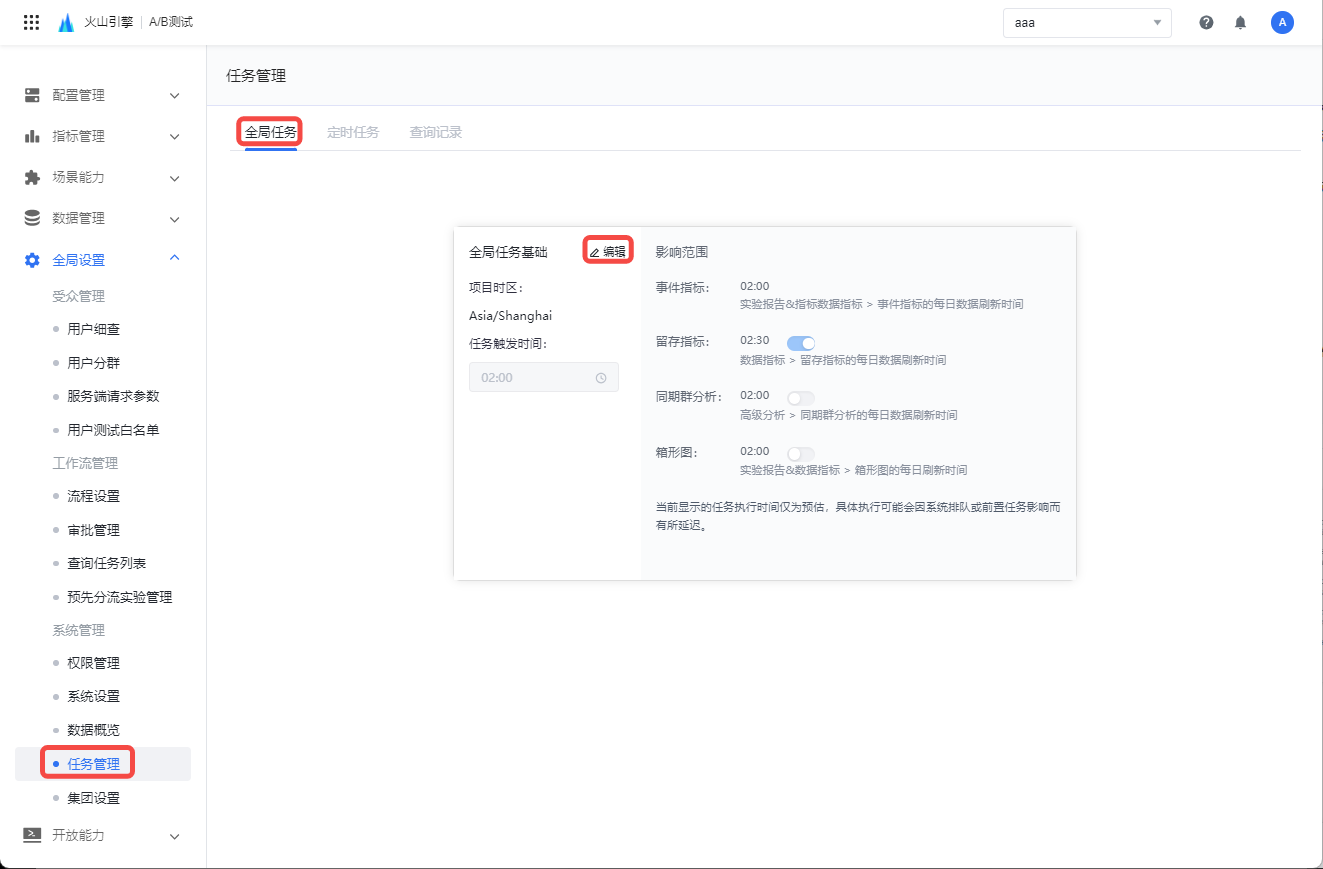Open the help question mark icon
Viewport: 1323px width, 869px height.
pos(1206,22)
